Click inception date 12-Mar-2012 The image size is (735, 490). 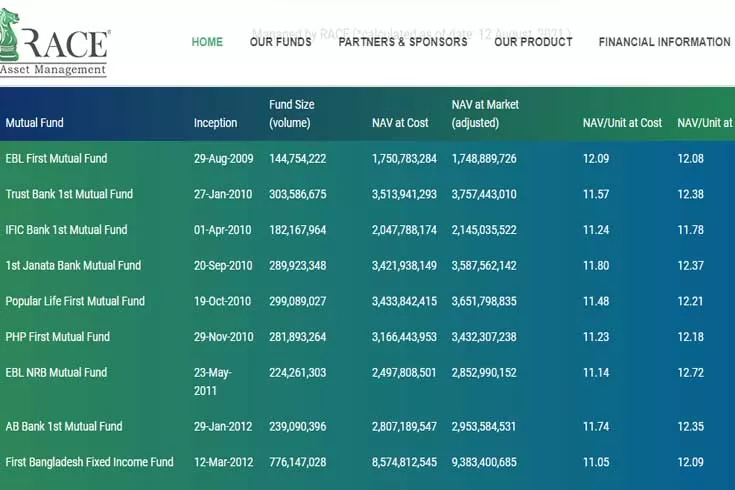click(x=224, y=462)
